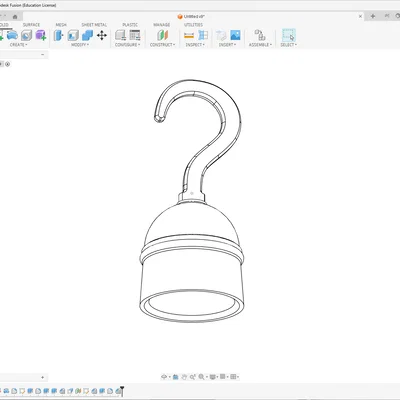Screen dimensions: 400x400
Task: Activate the window Select tool icon
Action: [289, 35]
